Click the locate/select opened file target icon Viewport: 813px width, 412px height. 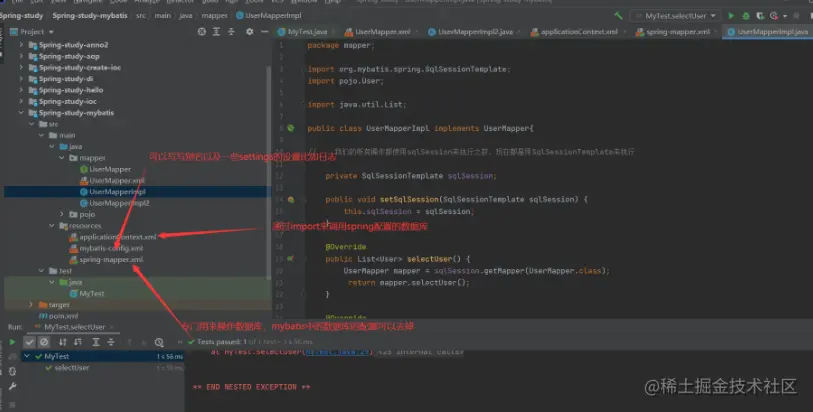coord(202,32)
